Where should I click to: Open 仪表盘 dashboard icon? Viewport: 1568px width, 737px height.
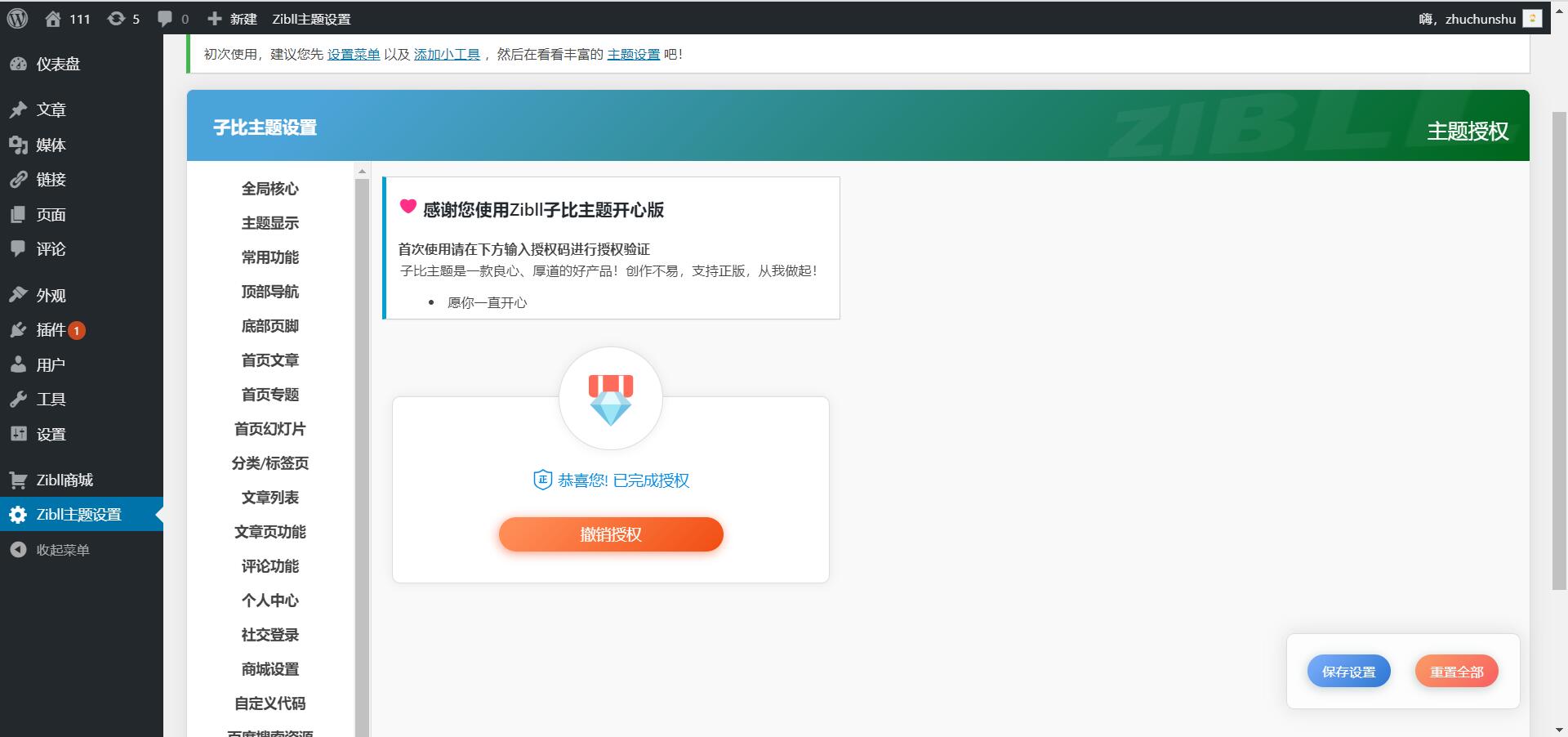[18, 64]
